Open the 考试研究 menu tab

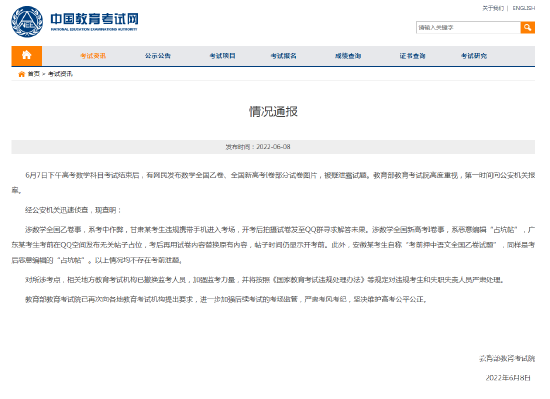coord(474,56)
